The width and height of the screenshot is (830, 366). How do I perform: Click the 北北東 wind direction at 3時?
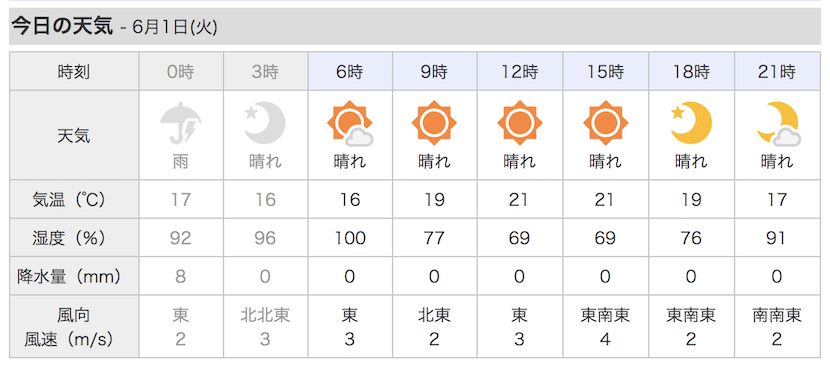click(265, 315)
